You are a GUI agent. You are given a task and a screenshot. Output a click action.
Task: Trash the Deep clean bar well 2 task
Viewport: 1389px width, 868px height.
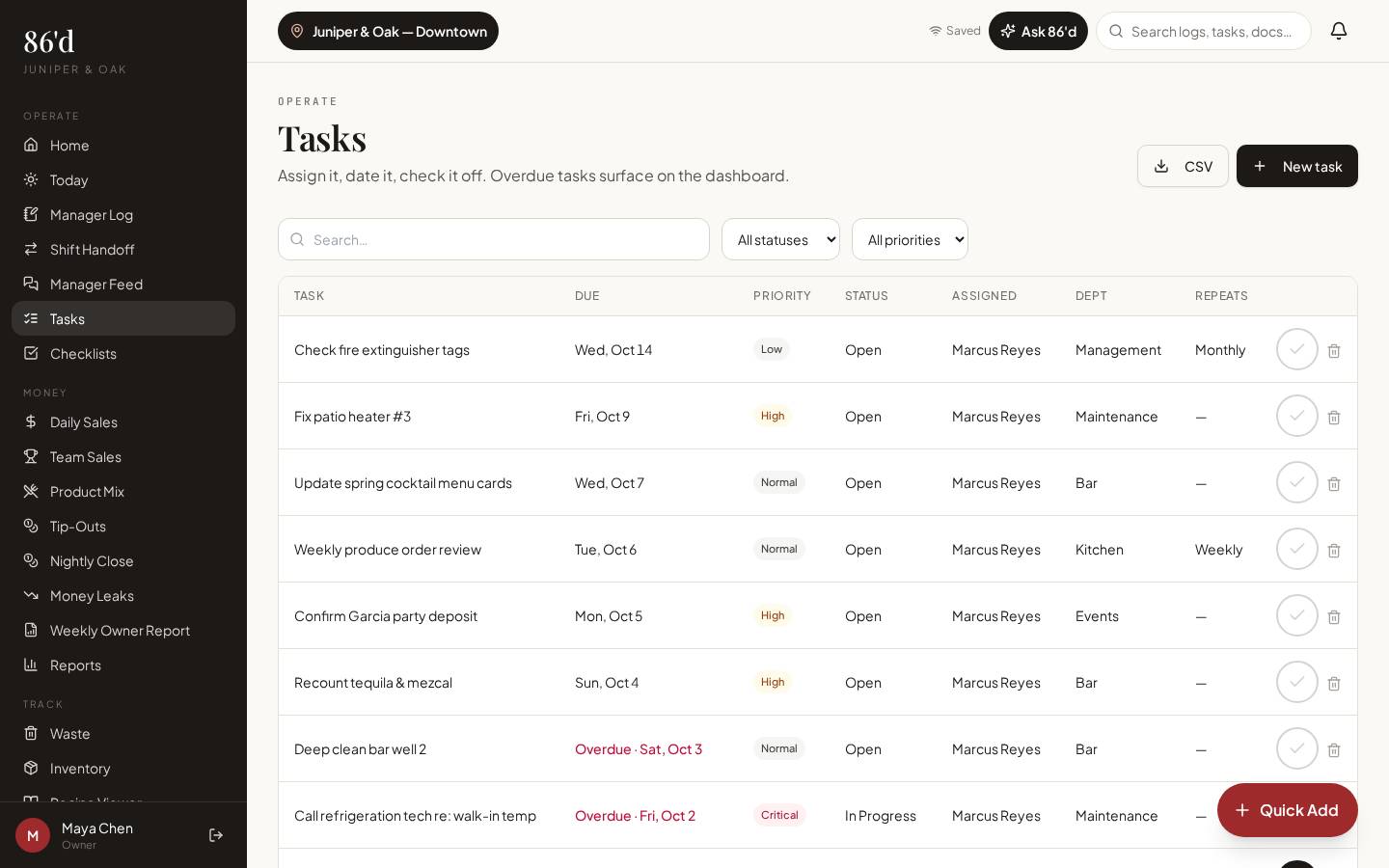pos(1334,749)
